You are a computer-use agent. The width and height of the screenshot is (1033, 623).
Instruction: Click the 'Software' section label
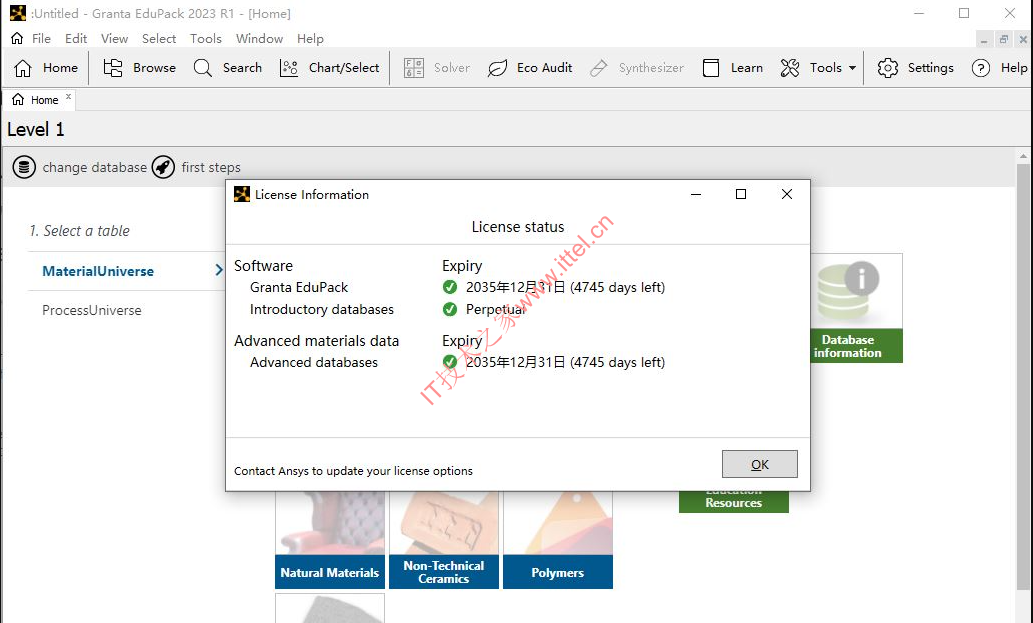point(264,265)
